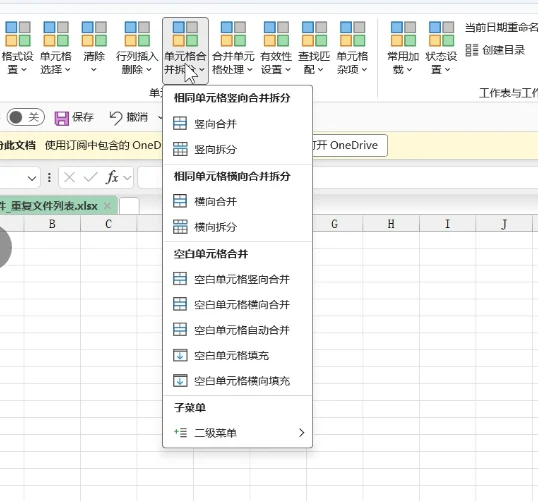Click the 横向拆分 grid icon
This screenshot has height=501, width=538.
pos(180,227)
